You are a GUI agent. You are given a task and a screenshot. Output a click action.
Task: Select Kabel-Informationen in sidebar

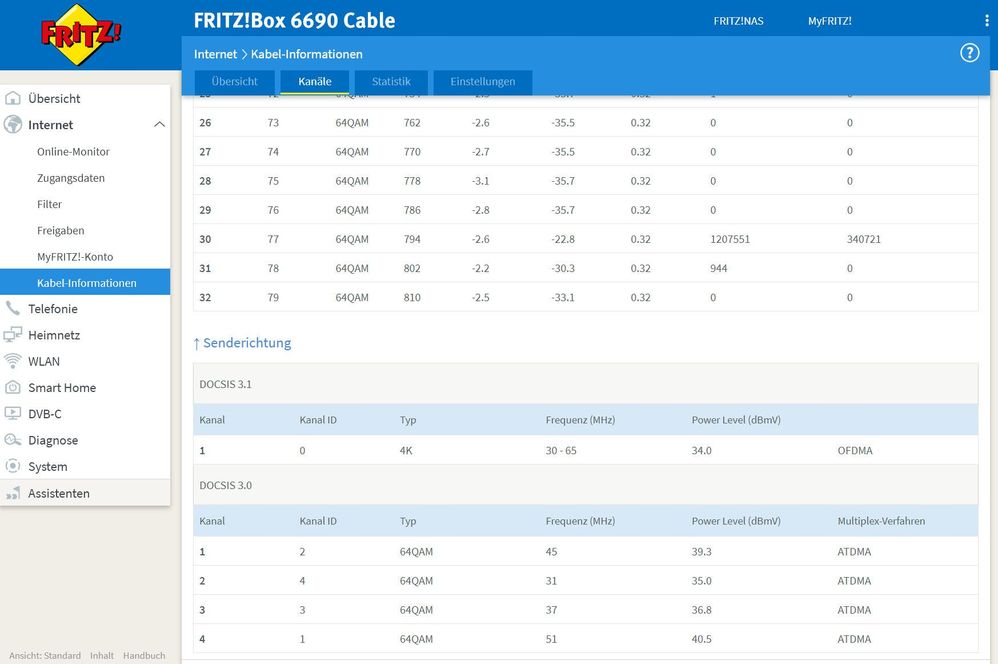pos(85,282)
